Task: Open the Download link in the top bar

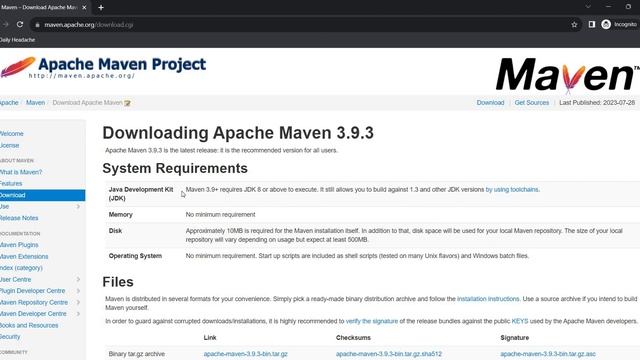Action: pyautogui.click(x=490, y=102)
